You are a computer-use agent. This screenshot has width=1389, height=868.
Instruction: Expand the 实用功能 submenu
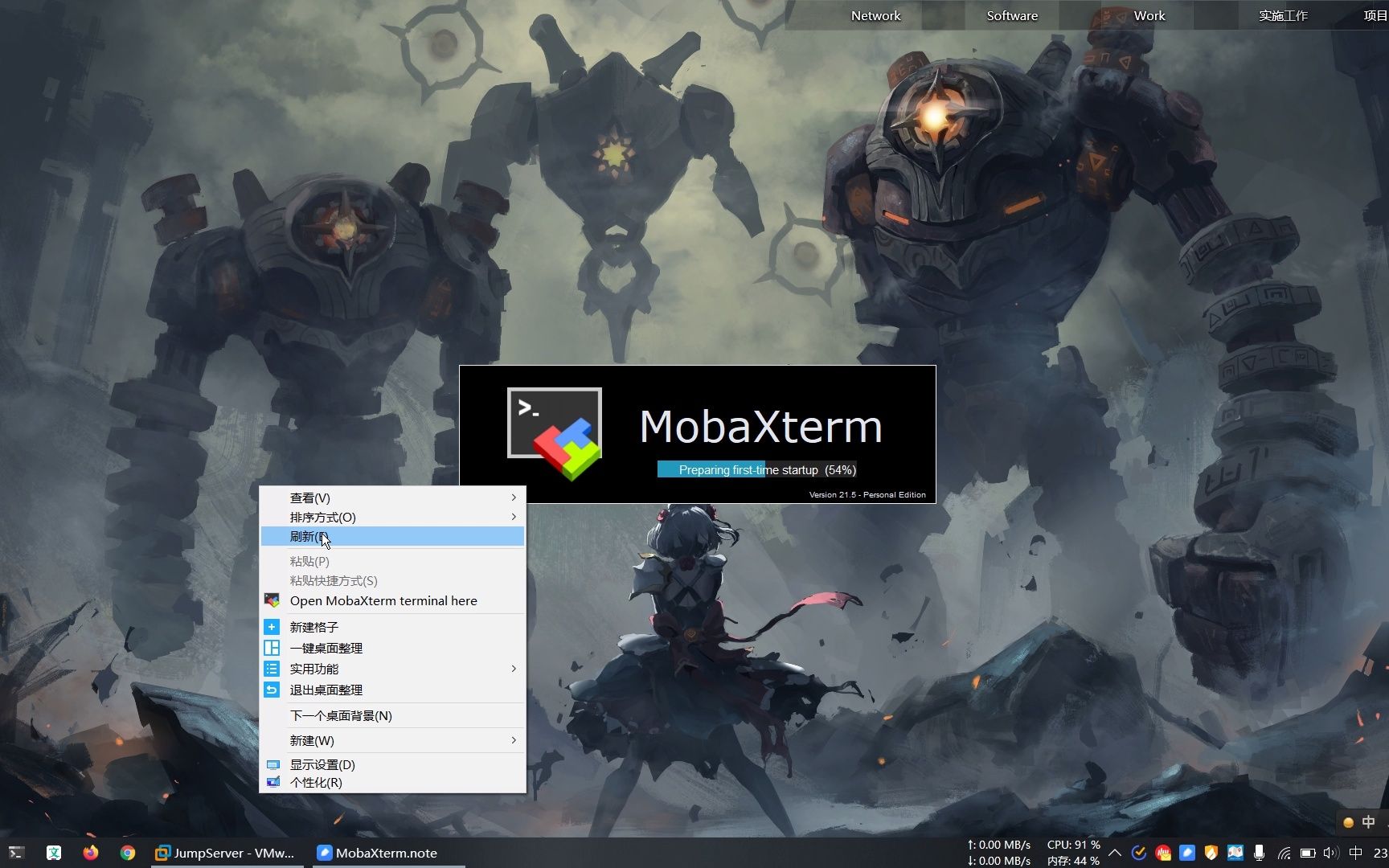[392, 669]
